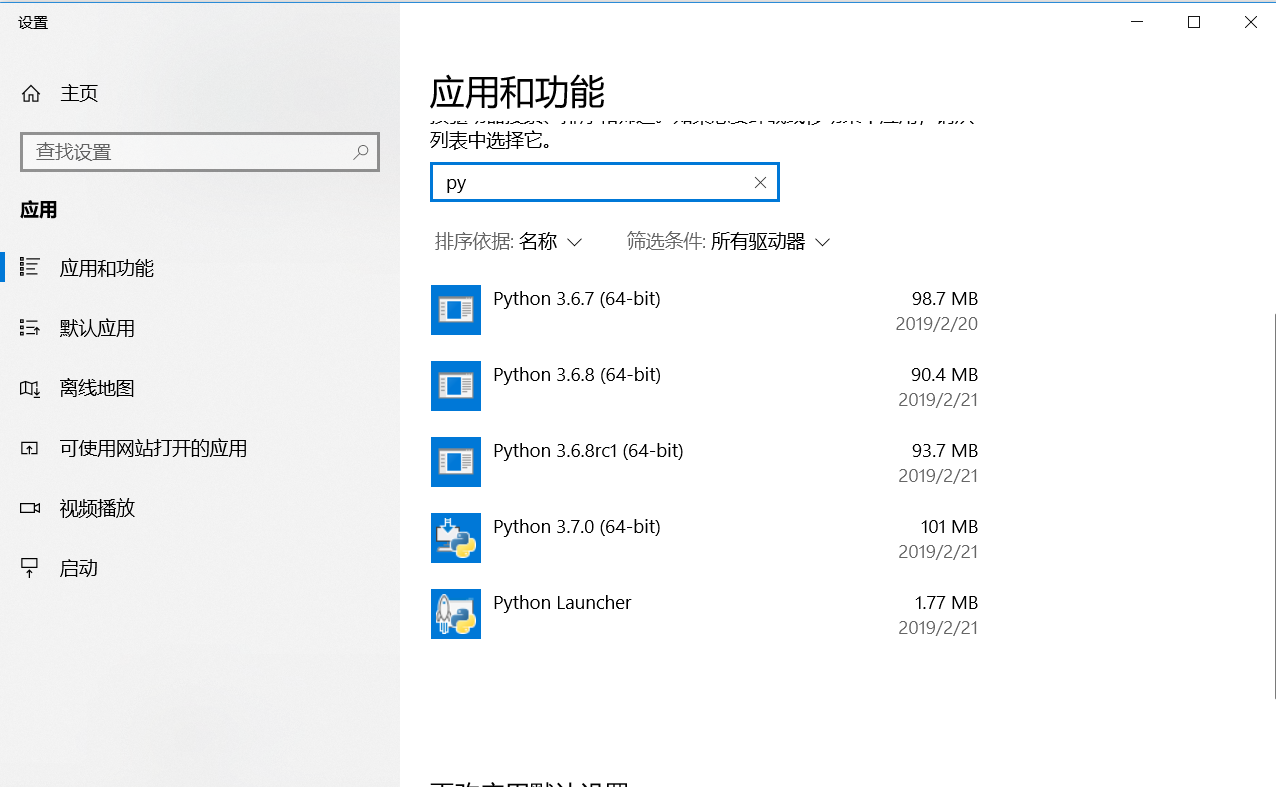The height and width of the screenshot is (787, 1276).
Task: Select 应用和功能 in sidebar
Action: (106, 268)
